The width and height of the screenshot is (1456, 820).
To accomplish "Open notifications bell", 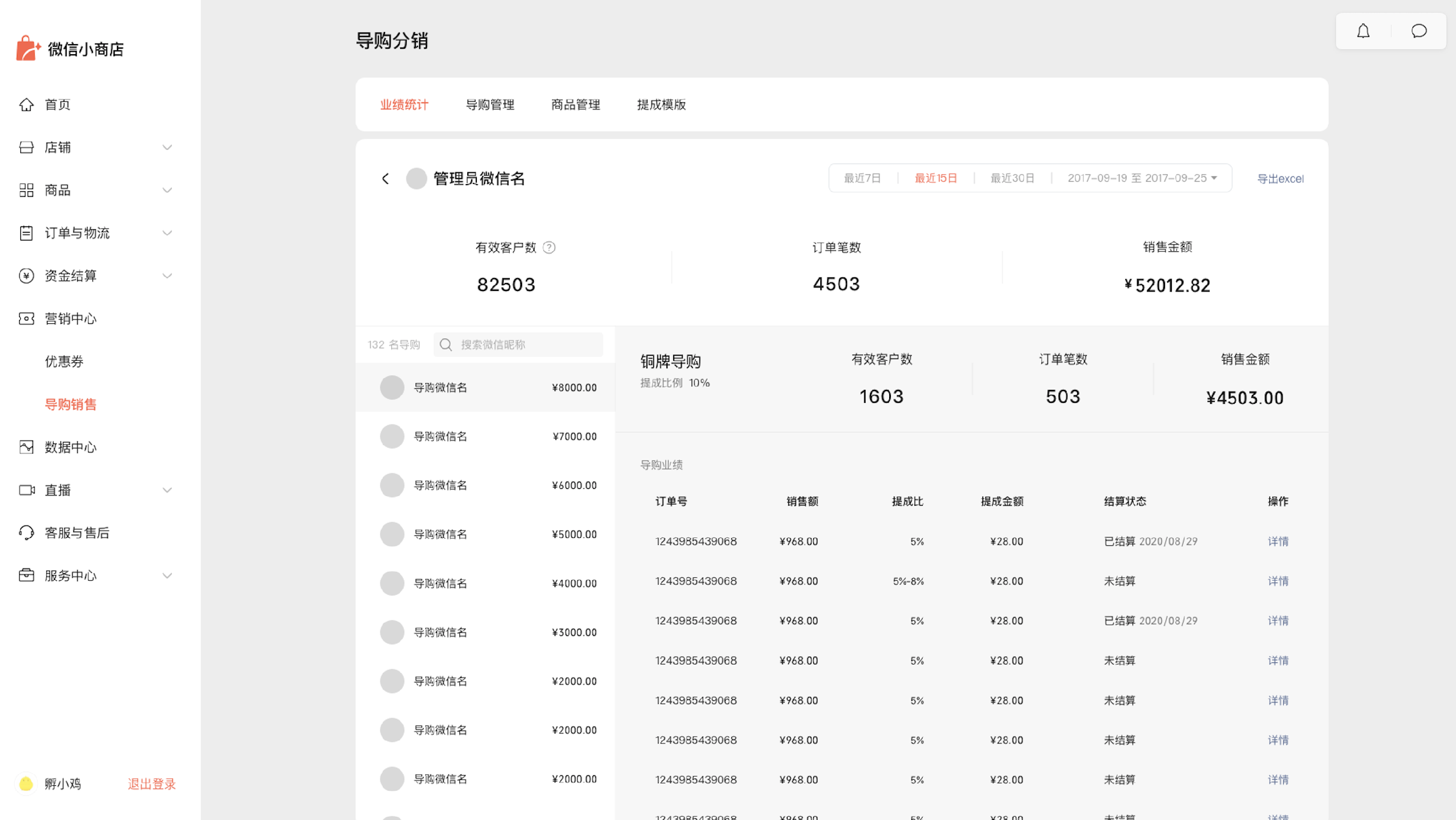I will point(1363,31).
